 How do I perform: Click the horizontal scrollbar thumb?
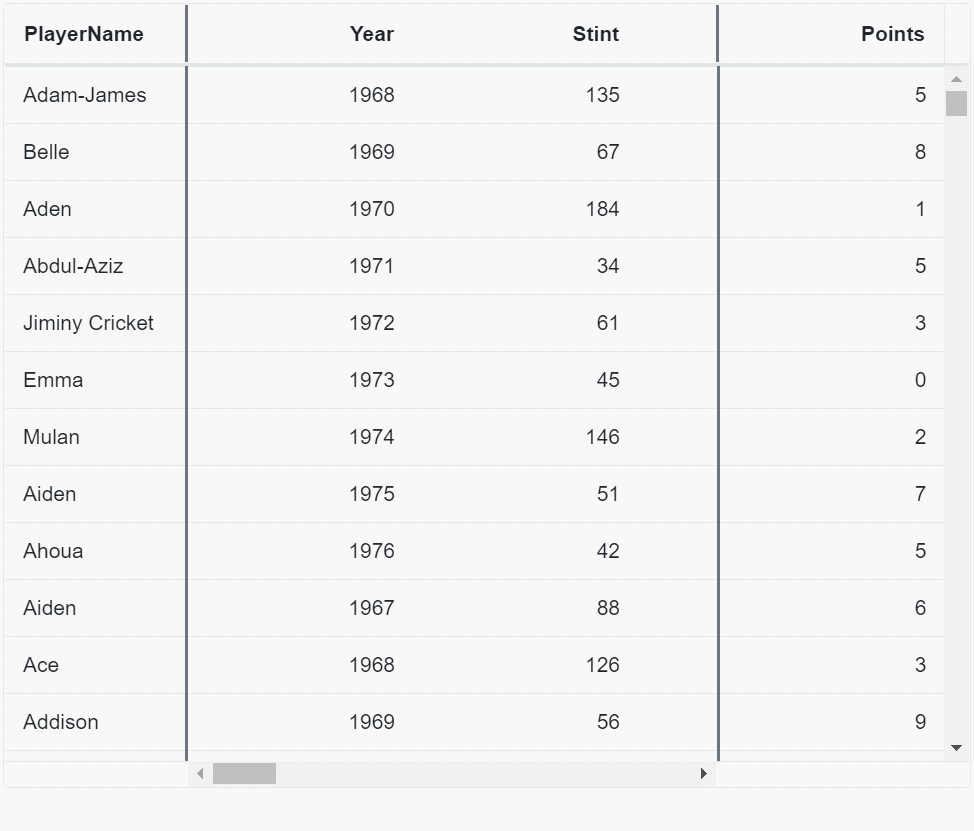click(x=244, y=774)
